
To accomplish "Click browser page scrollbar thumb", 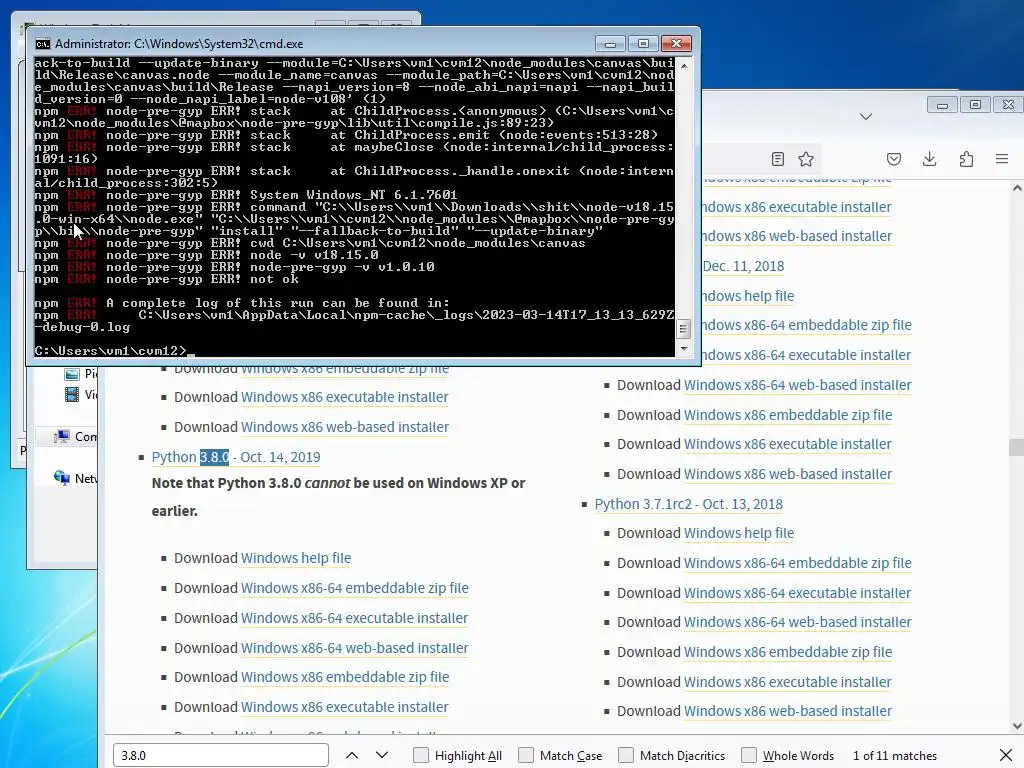I will coord(1016,447).
